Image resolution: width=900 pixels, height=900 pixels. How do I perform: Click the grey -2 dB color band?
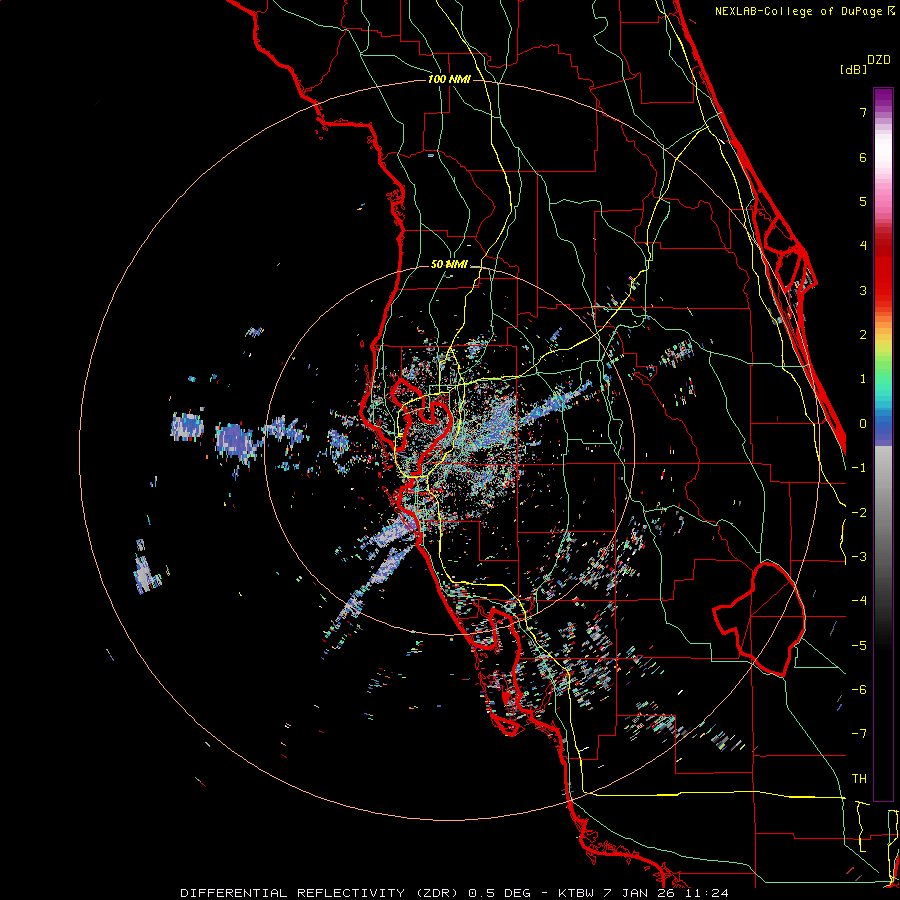click(883, 512)
